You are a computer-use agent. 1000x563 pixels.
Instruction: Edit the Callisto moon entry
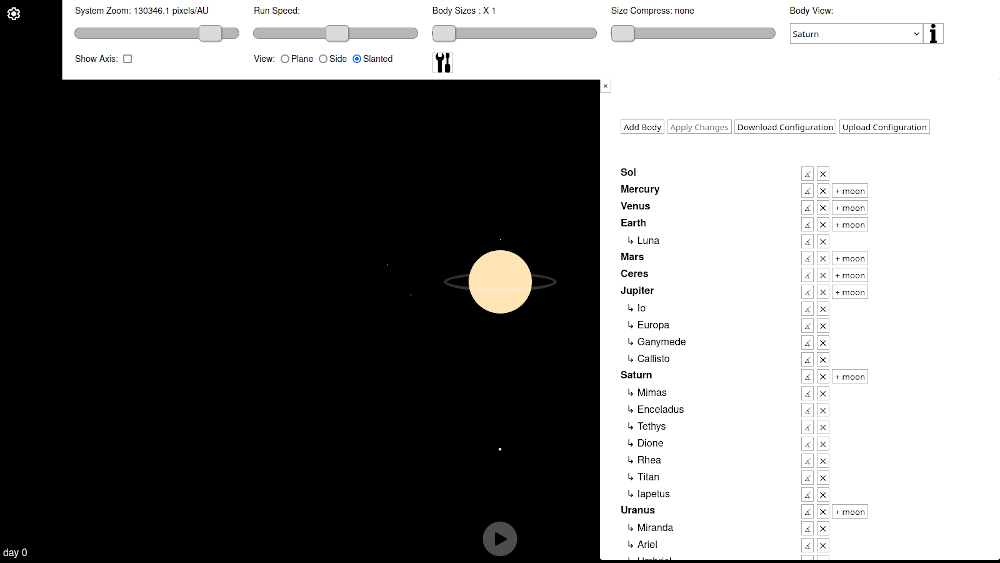click(x=807, y=360)
